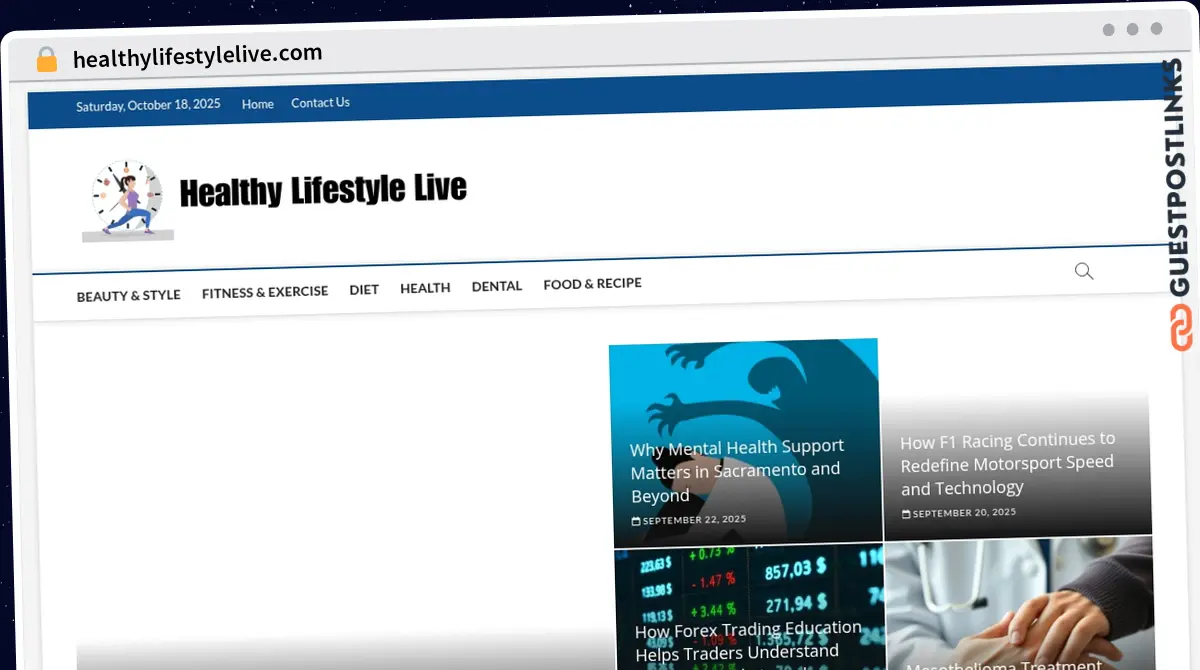1200x670 pixels.
Task: Select the Fitness & Exercise menu item
Action: 265,292
